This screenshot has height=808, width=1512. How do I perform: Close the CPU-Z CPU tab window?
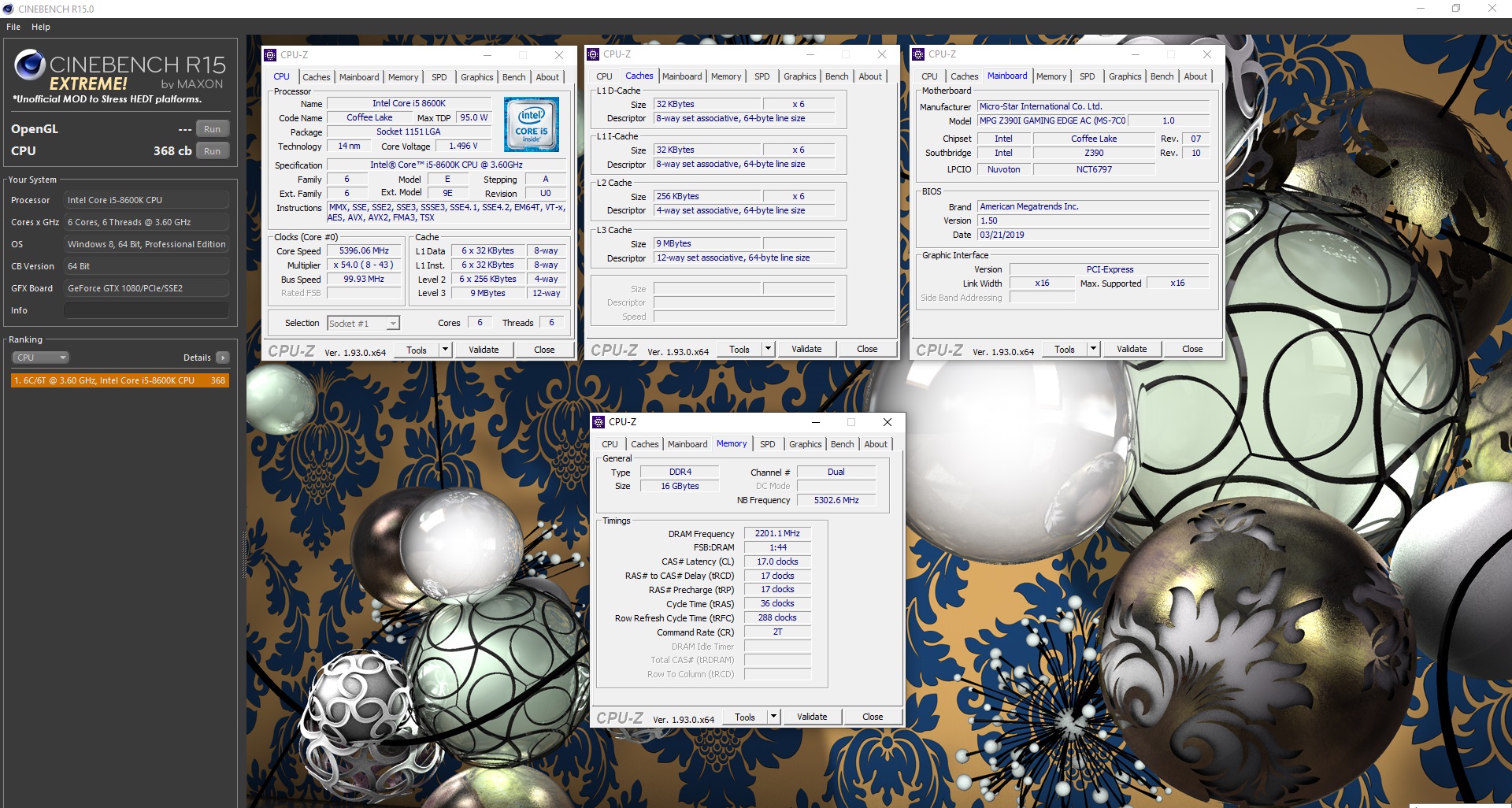click(x=559, y=55)
